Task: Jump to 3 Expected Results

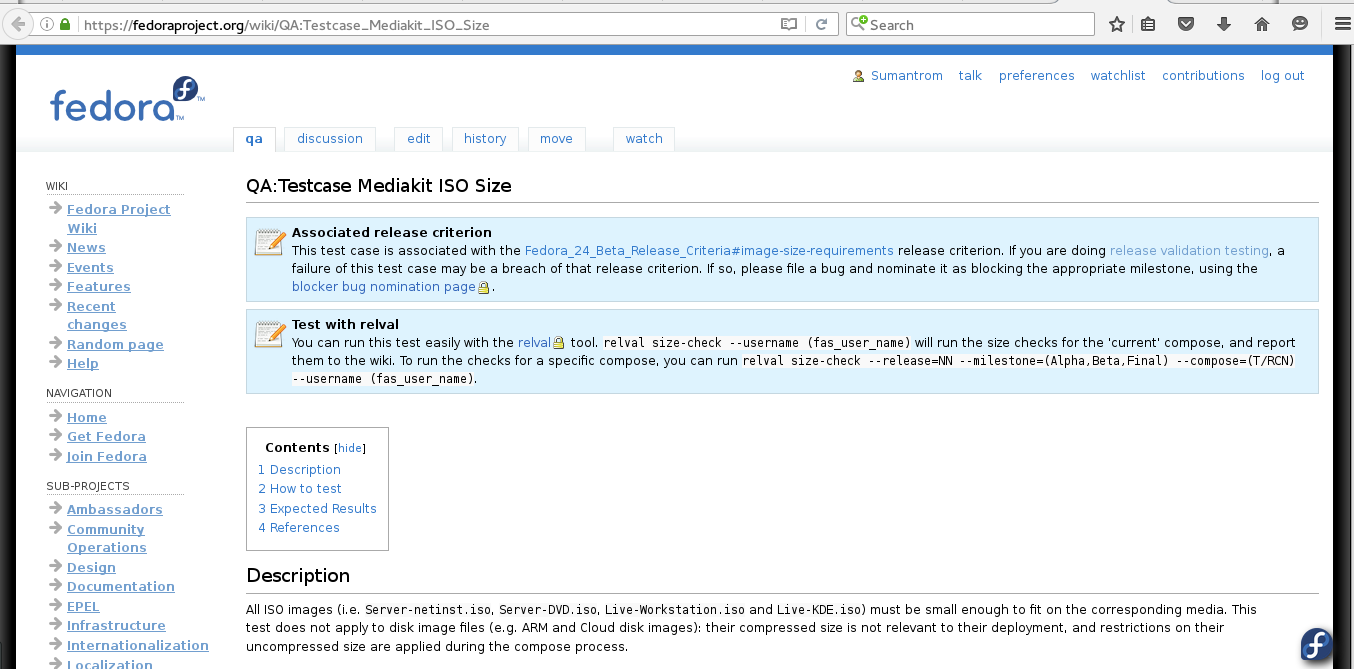Action: (x=317, y=509)
